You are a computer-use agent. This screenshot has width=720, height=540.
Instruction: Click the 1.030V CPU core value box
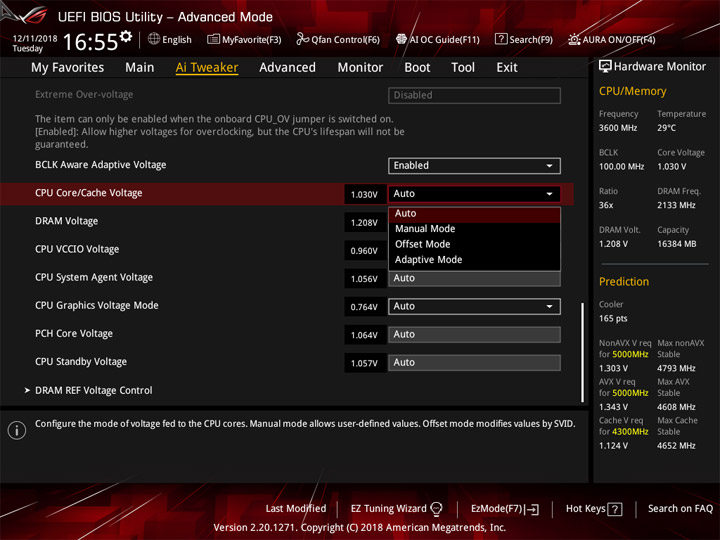pyautogui.click(x=365, y=195)
